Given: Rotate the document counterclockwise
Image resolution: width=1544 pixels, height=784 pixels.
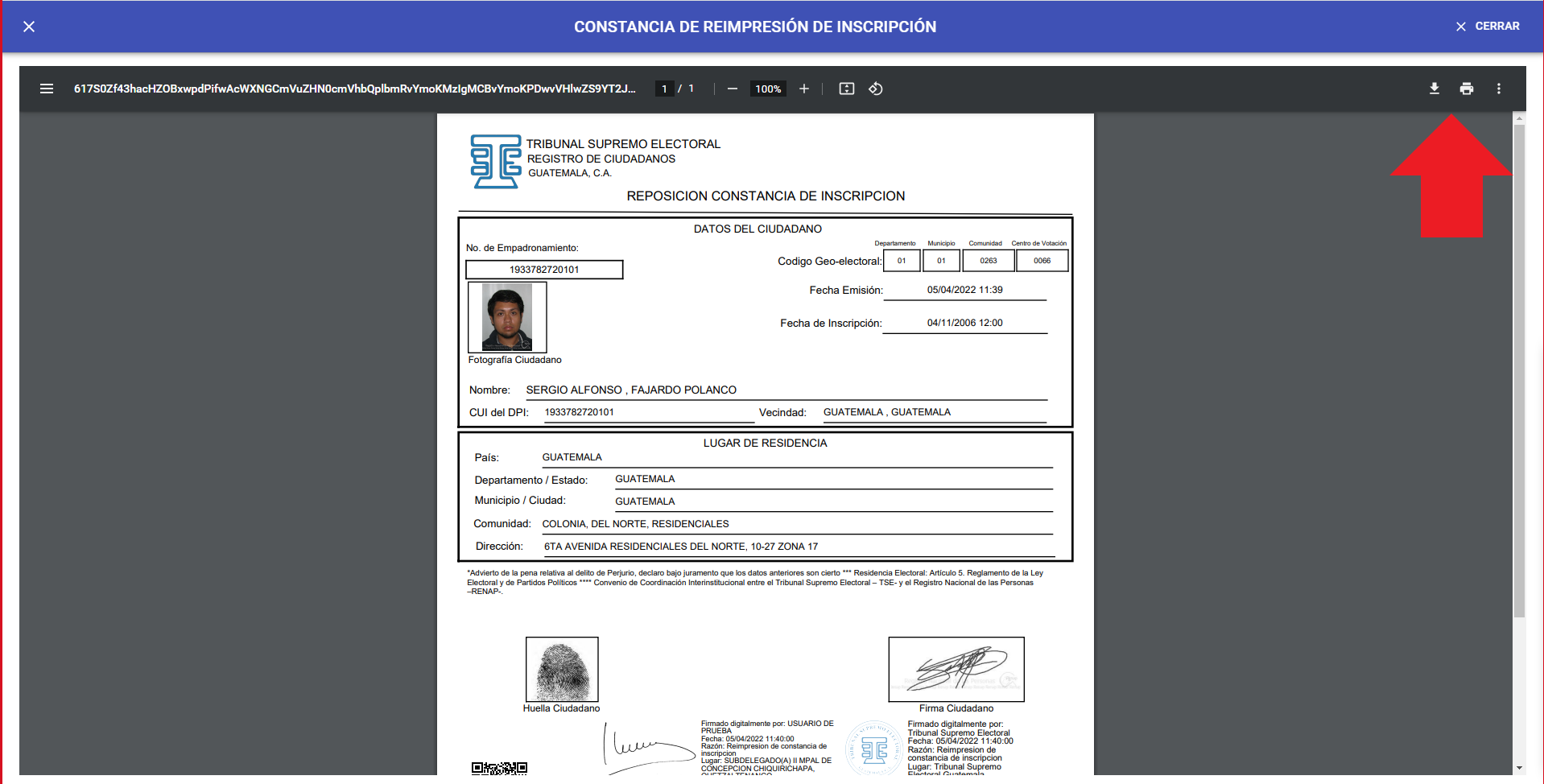Looking at the screenshot, I should (x=876, y=89).
